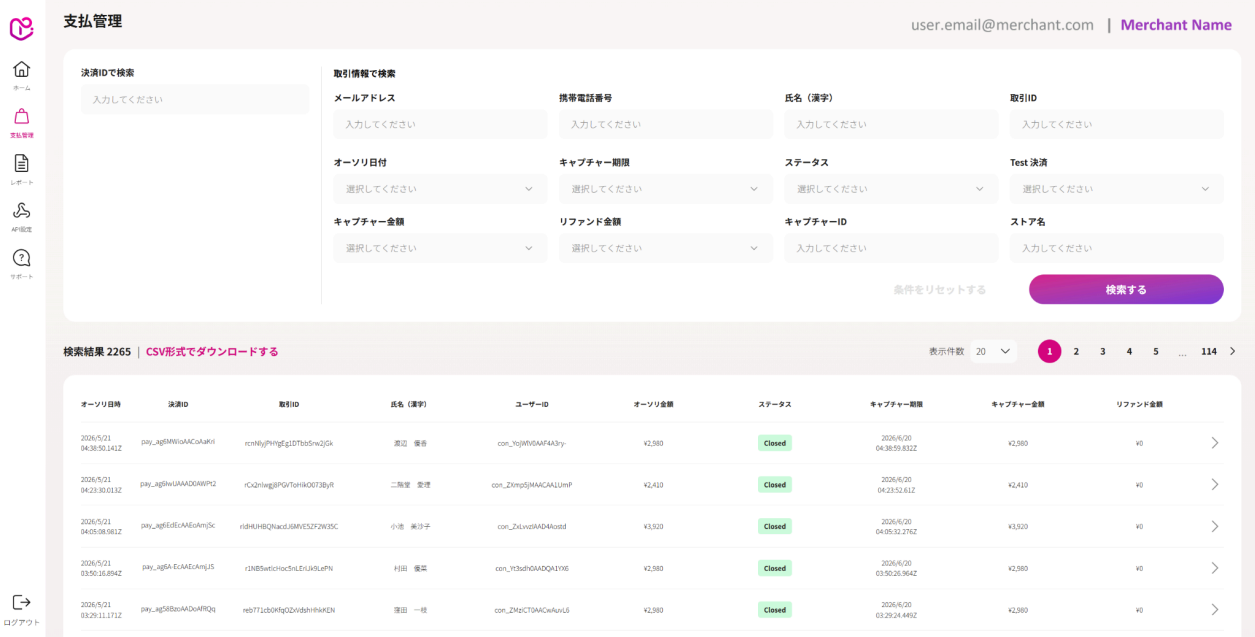Open サポート question mark icon
Screen dimensions: 1255x637
pos(21,258)
